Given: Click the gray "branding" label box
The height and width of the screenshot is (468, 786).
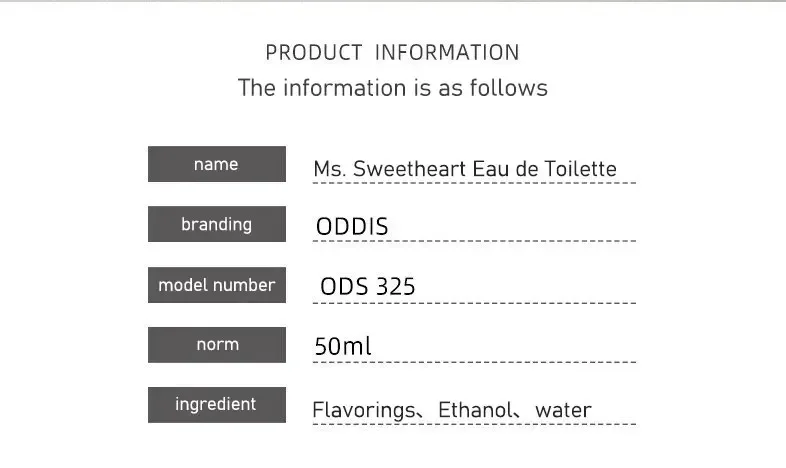Looking at the screenshot, I should (x=216, y=224).
